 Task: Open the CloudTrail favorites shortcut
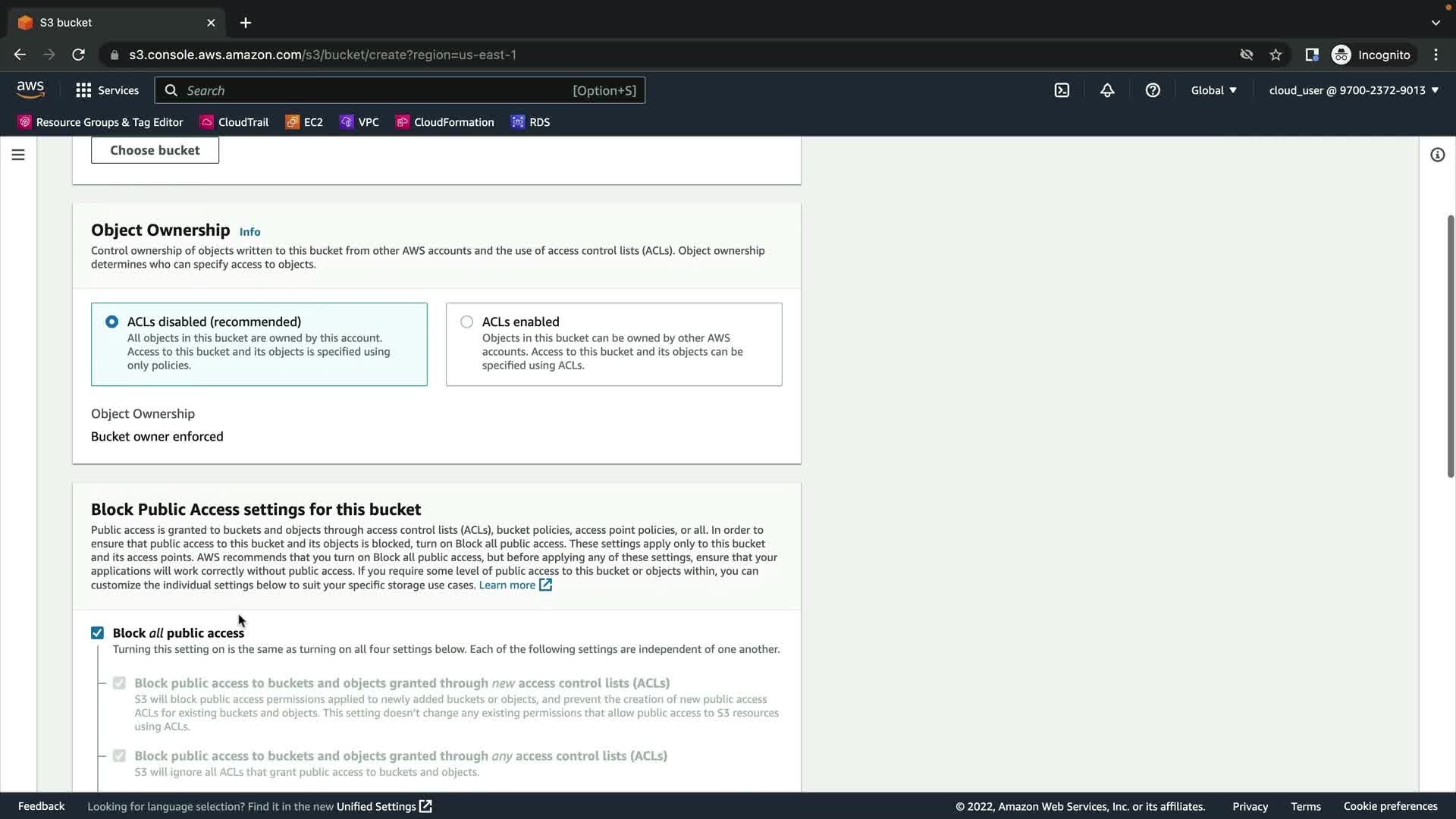(234, 122)
